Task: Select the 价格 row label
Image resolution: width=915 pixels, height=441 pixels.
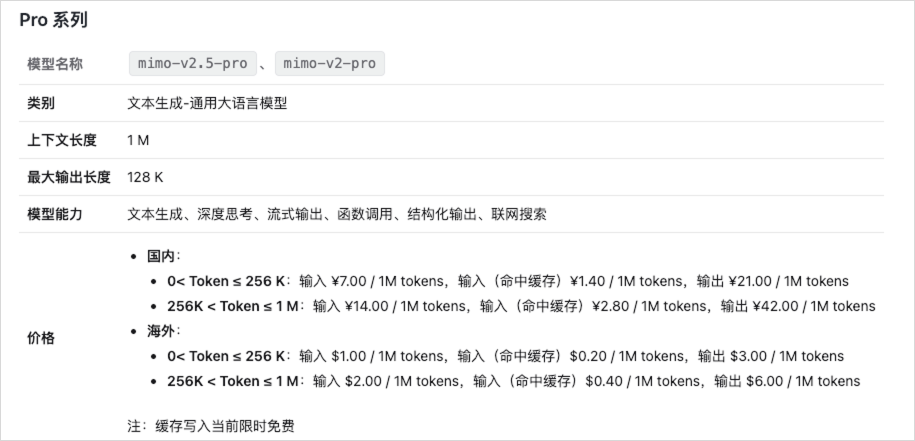Action: [x=41, y=338]
